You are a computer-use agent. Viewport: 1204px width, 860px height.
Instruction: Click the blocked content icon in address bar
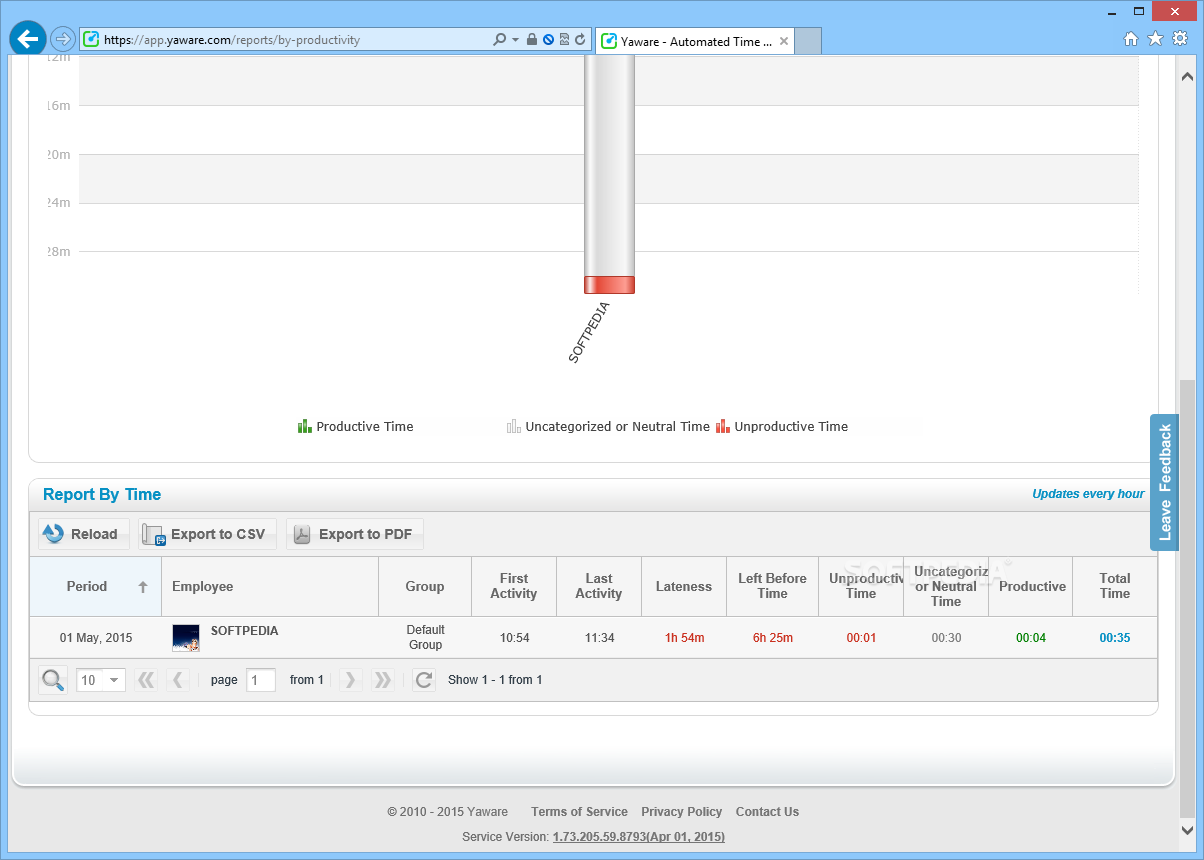coord(548,40)
